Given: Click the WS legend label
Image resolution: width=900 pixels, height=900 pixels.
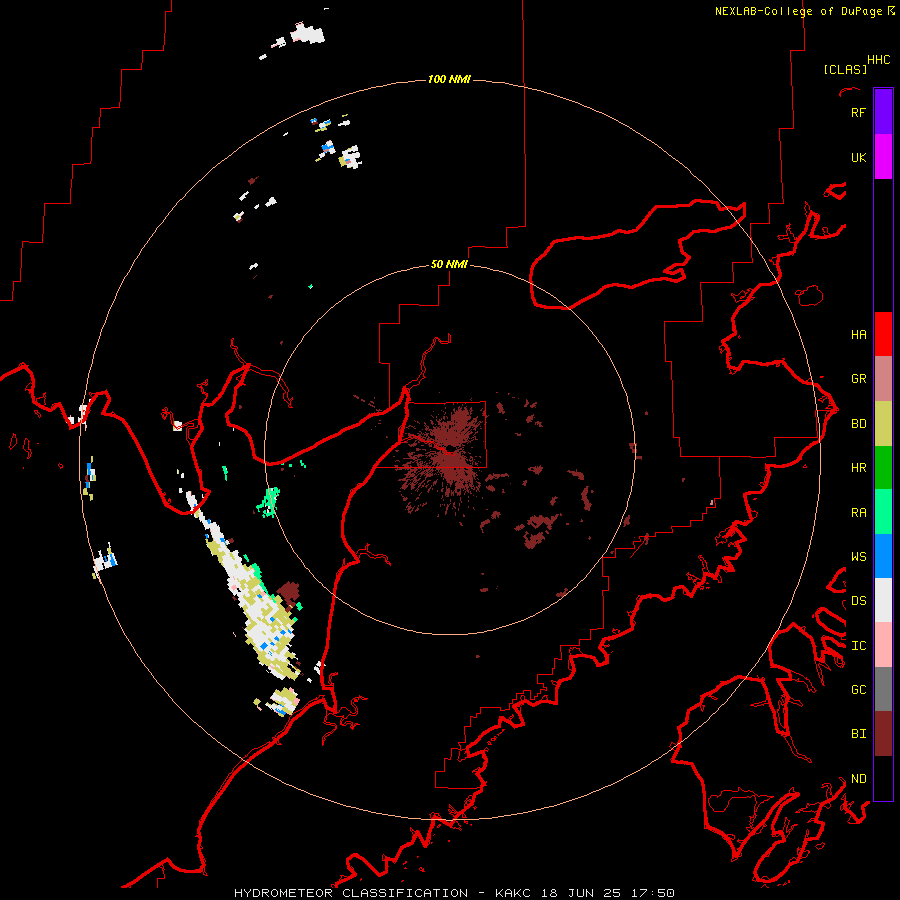Looking at the screenshot, I should coord(858,556).
